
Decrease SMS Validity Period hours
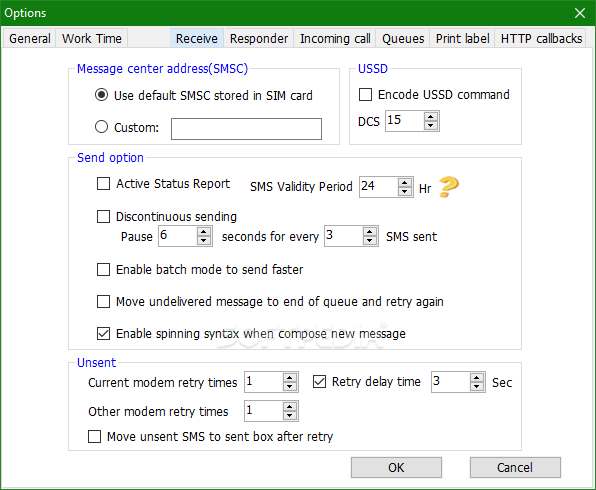(x=404, y=192)
